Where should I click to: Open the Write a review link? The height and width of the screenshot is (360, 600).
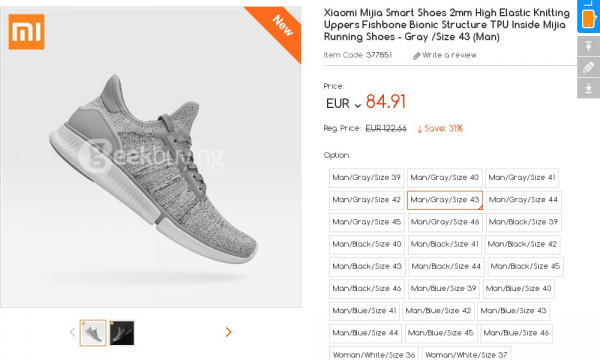click(x=449, y=55)
